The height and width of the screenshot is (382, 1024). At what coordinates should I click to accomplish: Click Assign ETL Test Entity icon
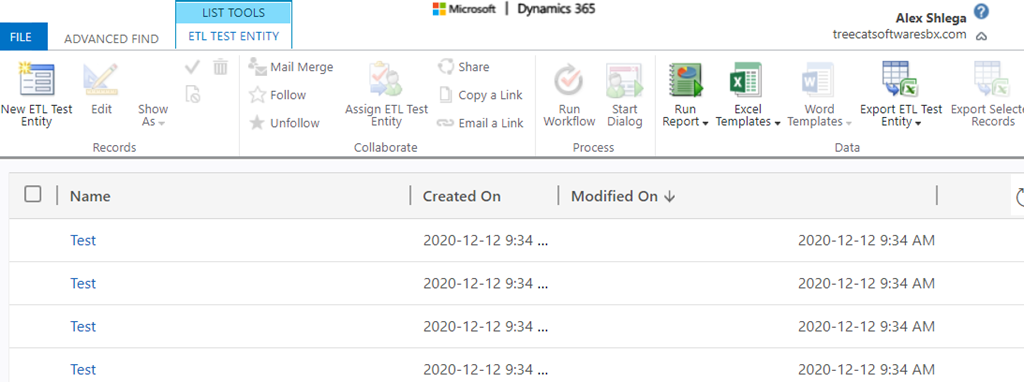click(385, 80)
